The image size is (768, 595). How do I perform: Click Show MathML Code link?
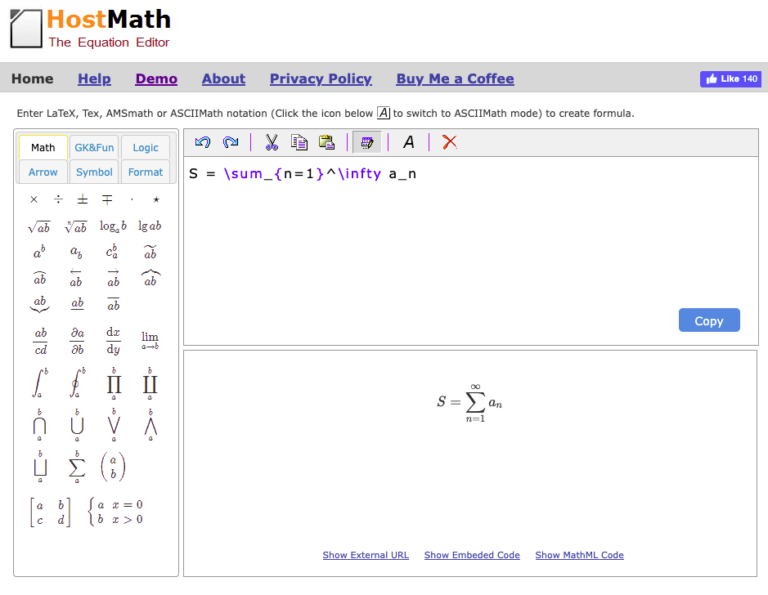(x=579, y=555)
